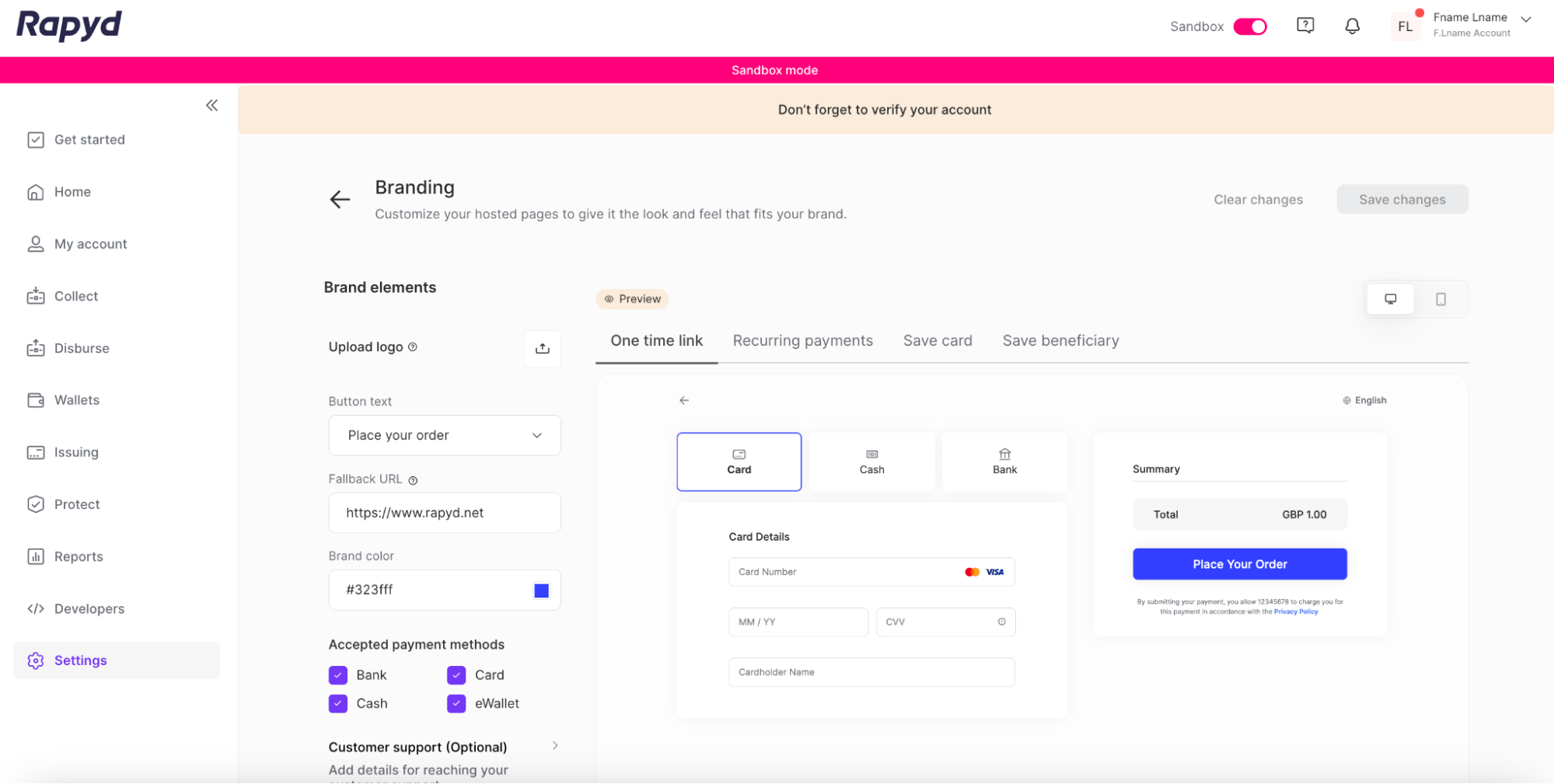Viewport: 1554px width, 784px height.
Task: Expand the Customer support section
Action: (555, 746)
